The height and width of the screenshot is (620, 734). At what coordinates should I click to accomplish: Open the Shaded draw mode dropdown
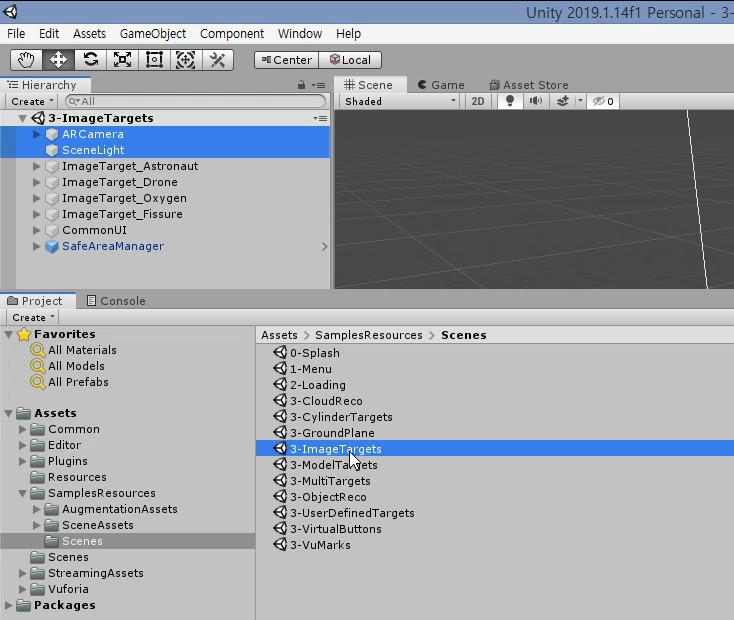(400, 101)
